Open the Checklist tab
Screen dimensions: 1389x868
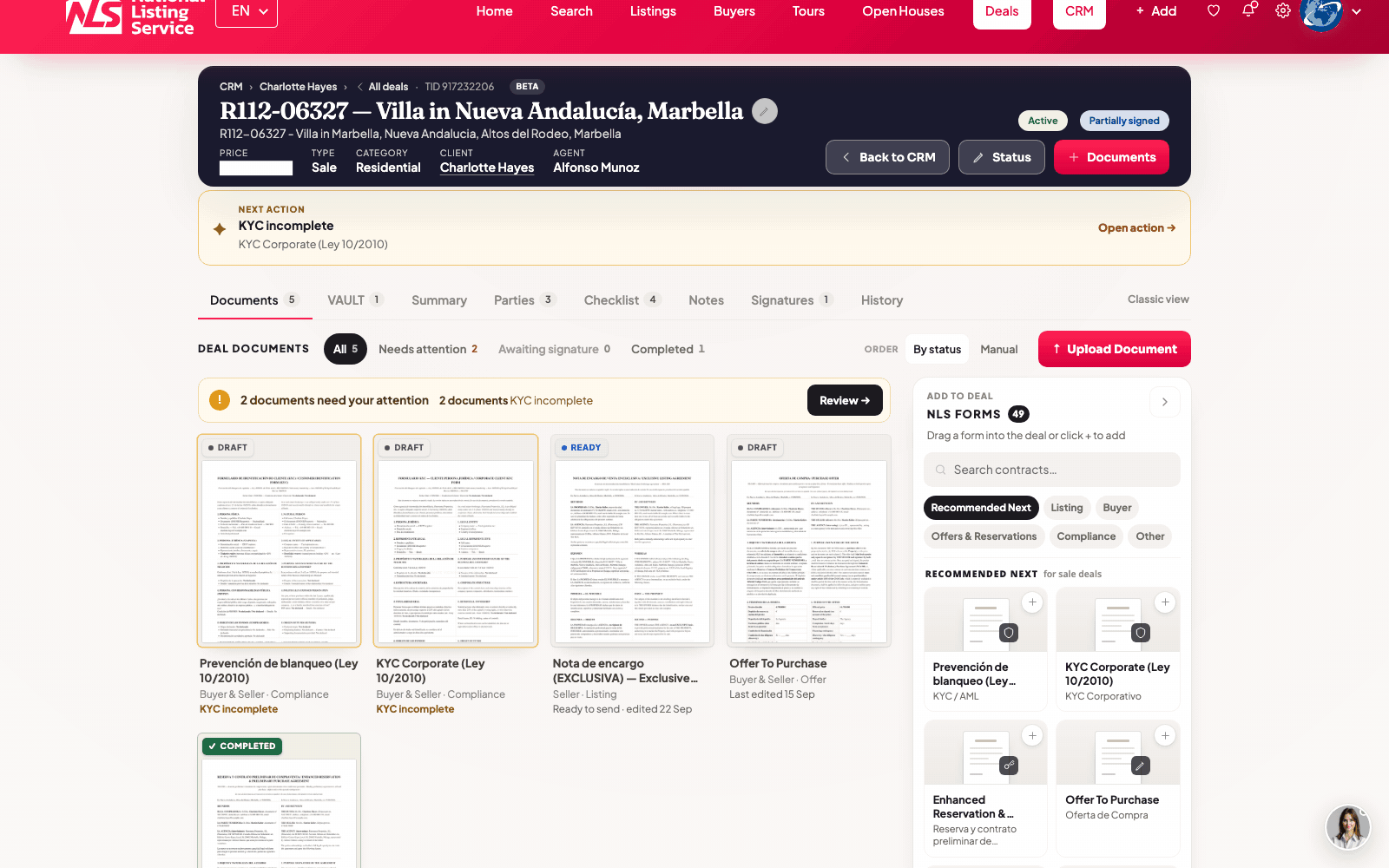click(x=622, y=300)
